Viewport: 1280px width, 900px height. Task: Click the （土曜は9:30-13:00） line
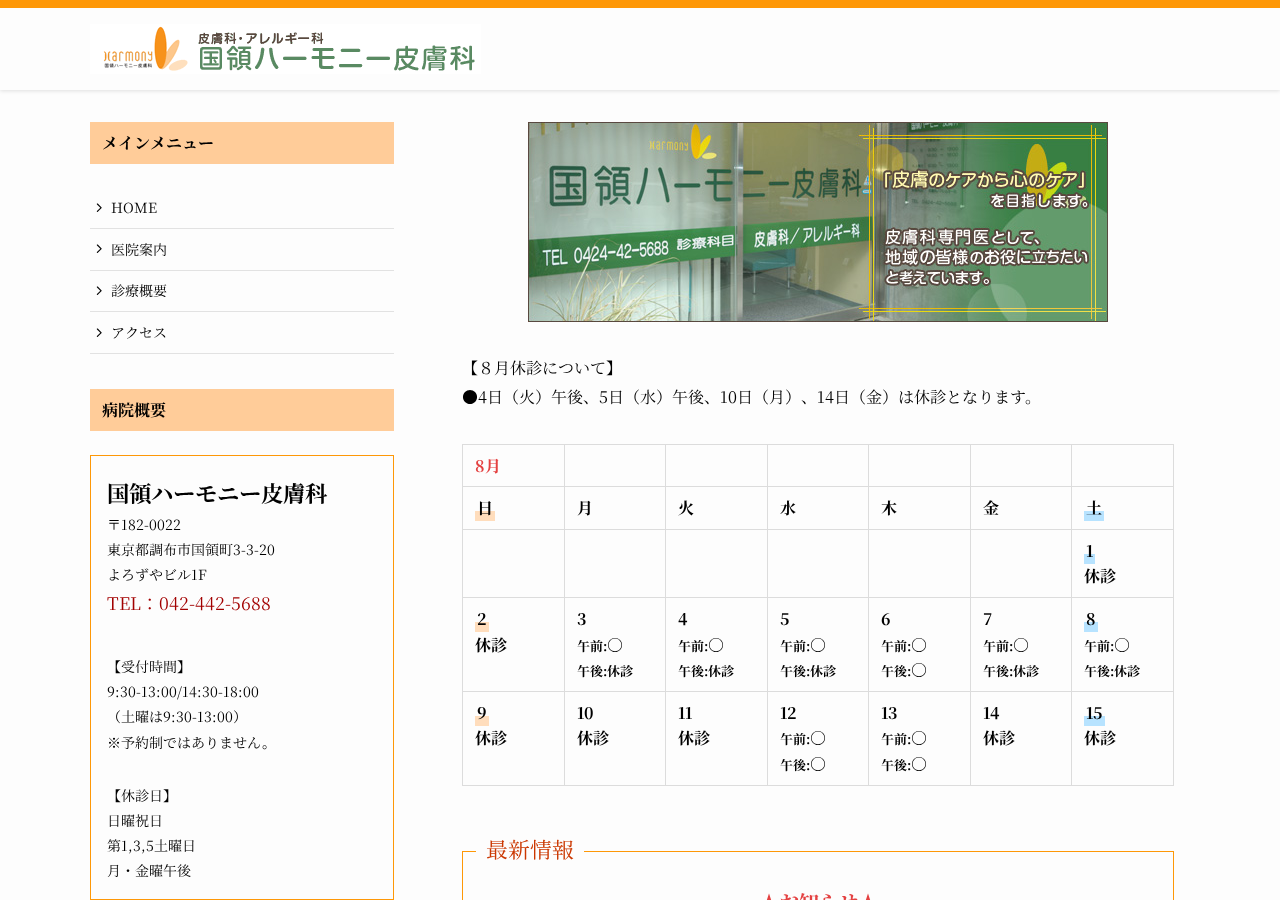pyautogui.click(x=176, y=717)
